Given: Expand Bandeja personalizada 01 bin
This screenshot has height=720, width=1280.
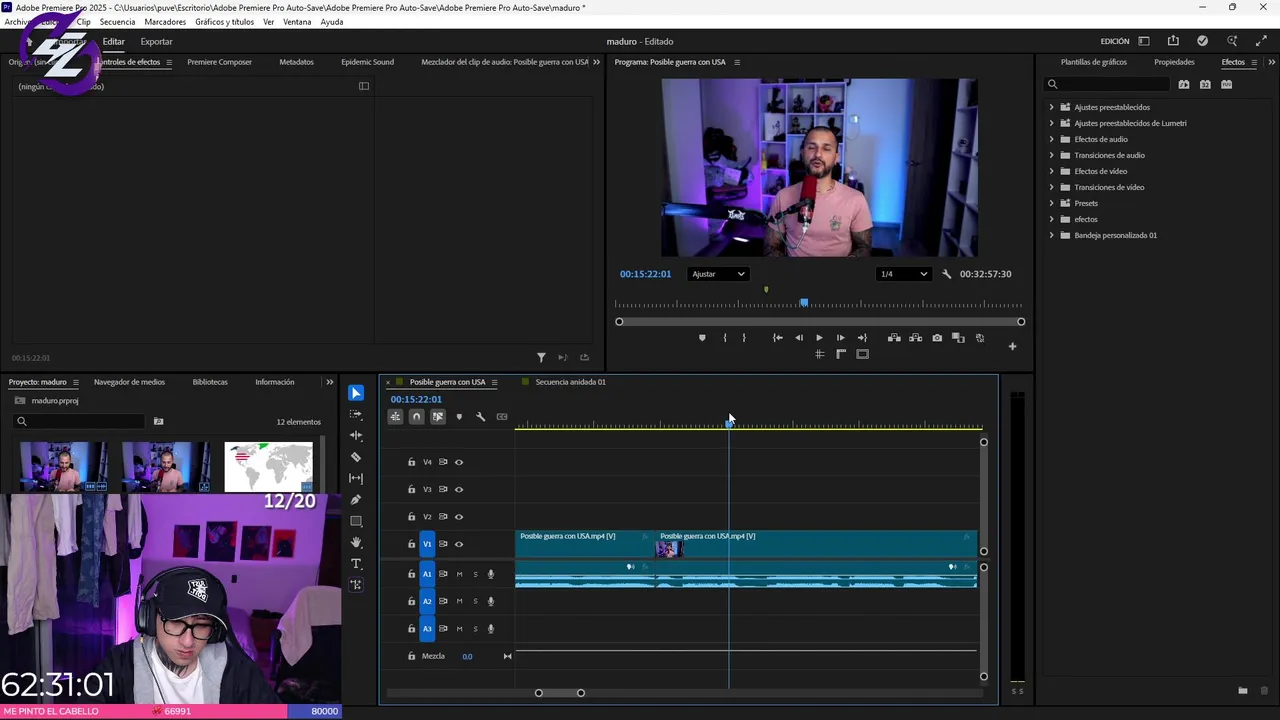Looking at the screenshot, I should point(1052,235).
